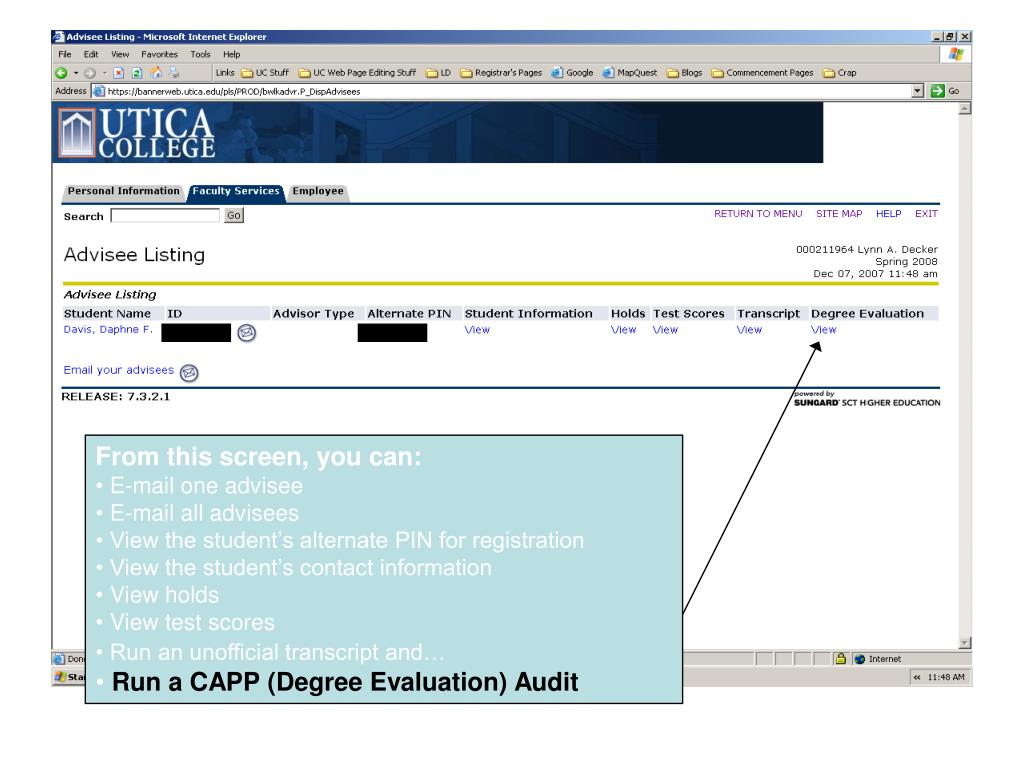Open the SITE MAP link

click(x=839, y=214)
